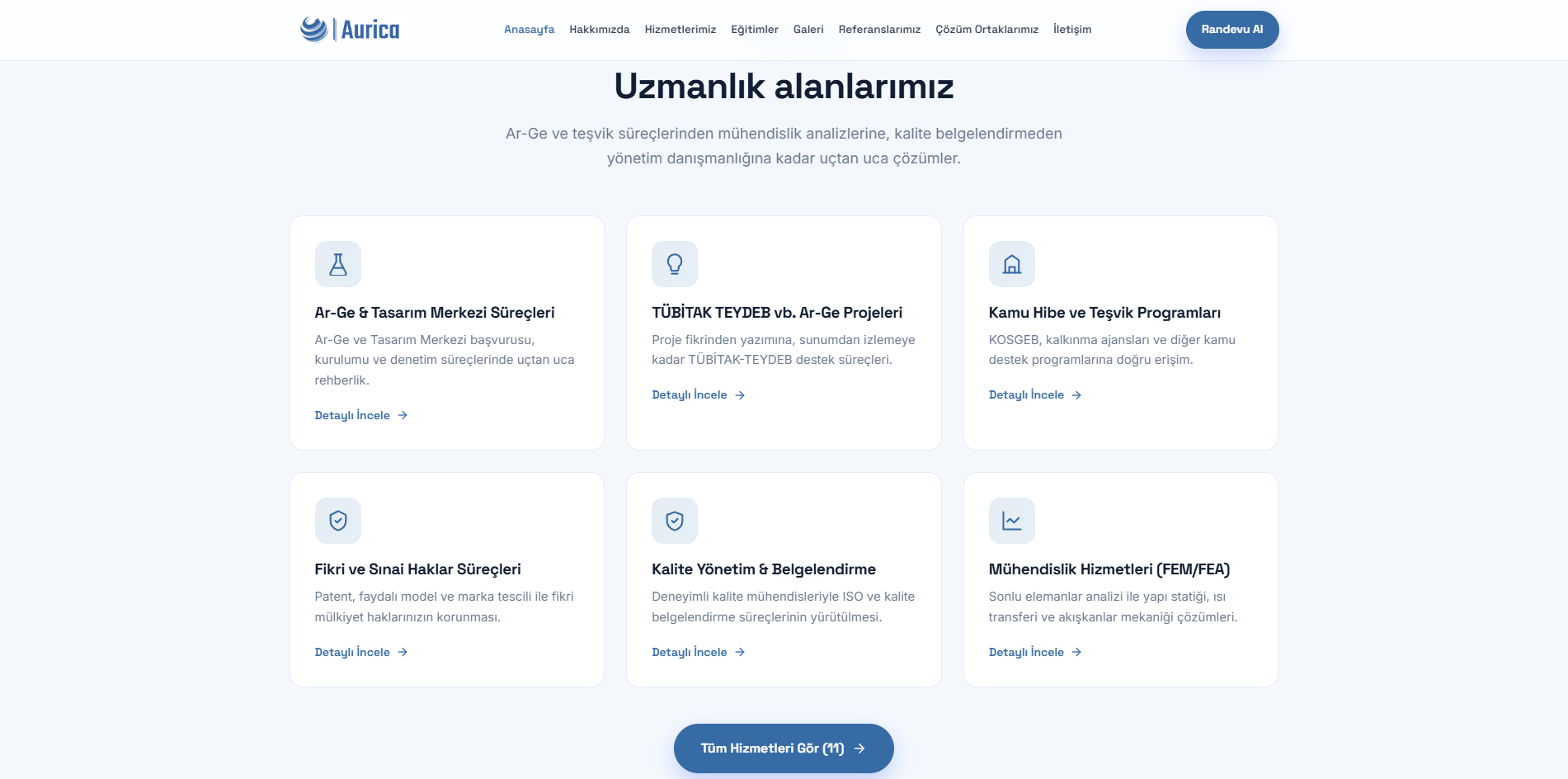Click the 'Uzmanlık alanlarımız' page title
Viewport: 1568px width, 779px height.
click(x=784, y=86)
